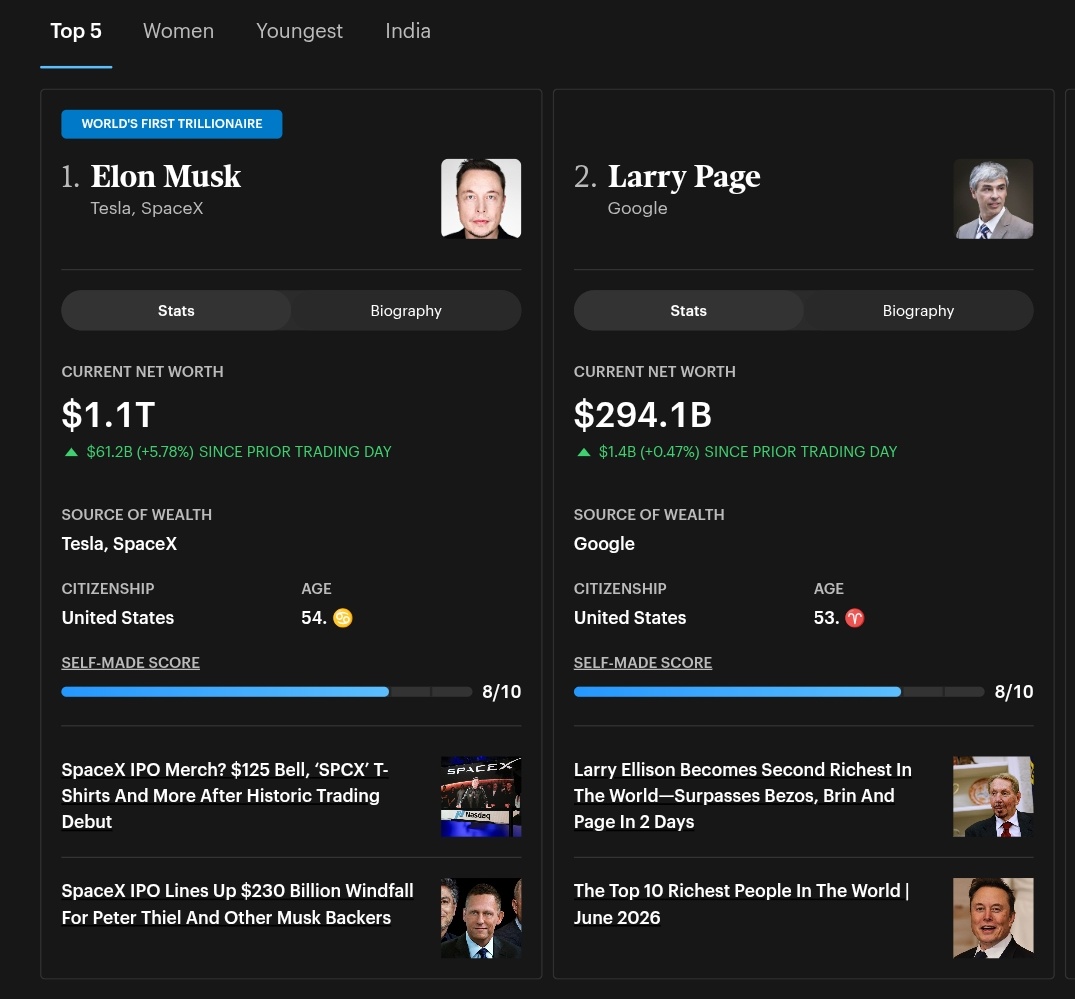1075x999 pixels.
Task: Open Self-Made Score link in Page card
Action: pos(642,663)
